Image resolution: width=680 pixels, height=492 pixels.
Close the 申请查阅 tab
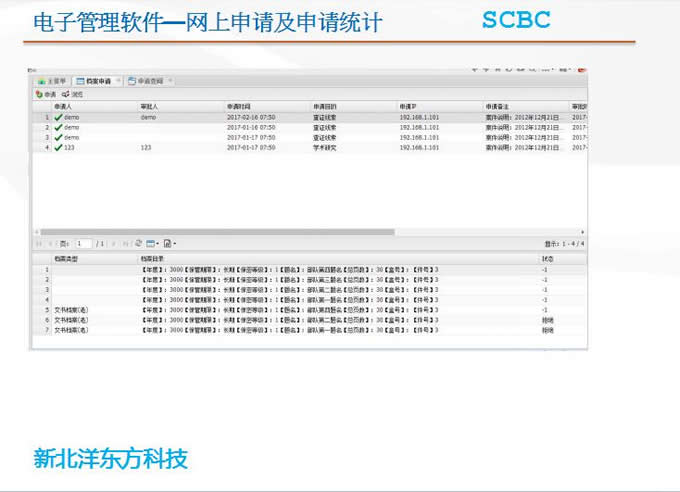(170, 81)
